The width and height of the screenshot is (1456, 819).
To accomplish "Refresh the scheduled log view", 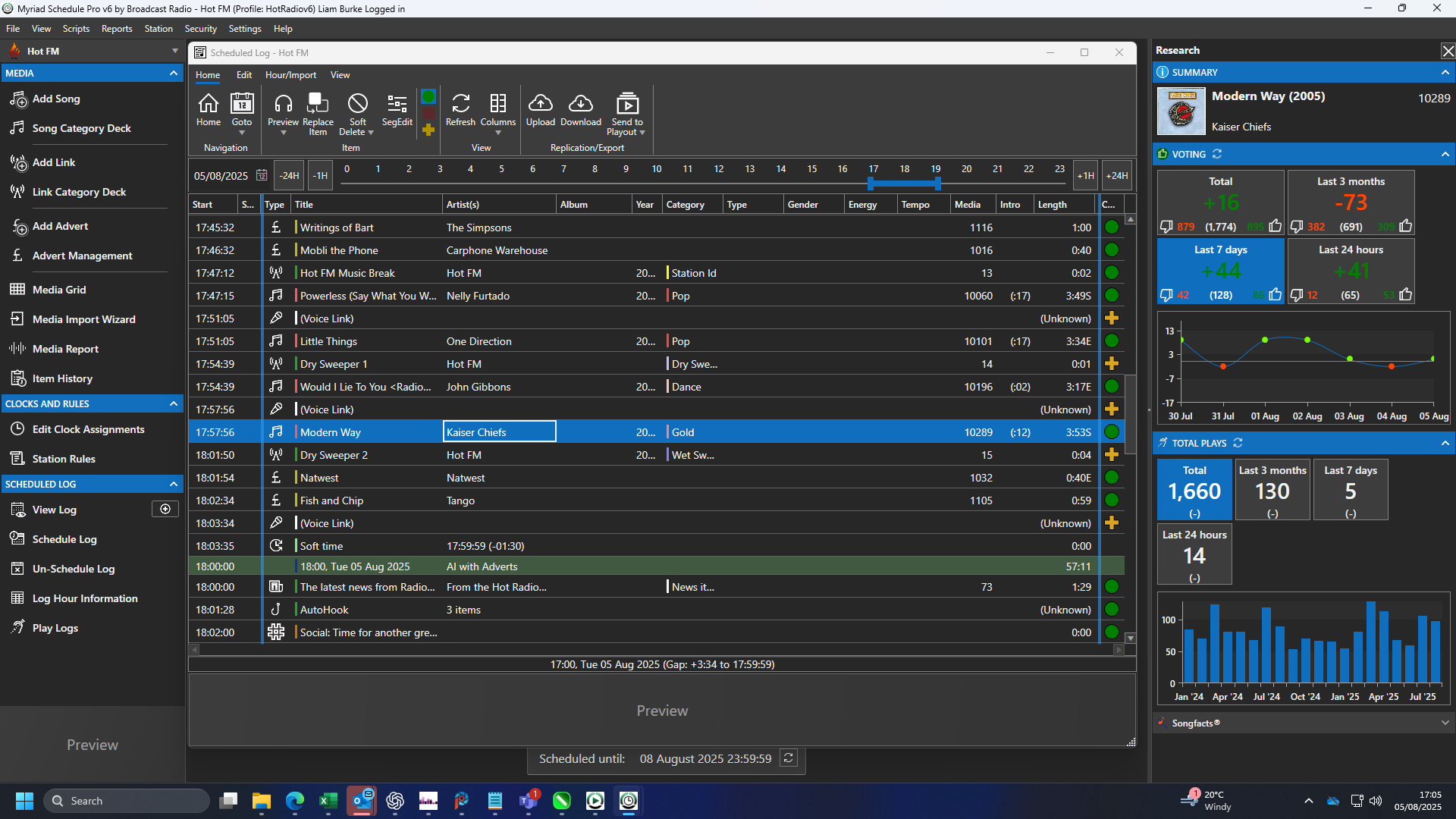I will 460,111.
